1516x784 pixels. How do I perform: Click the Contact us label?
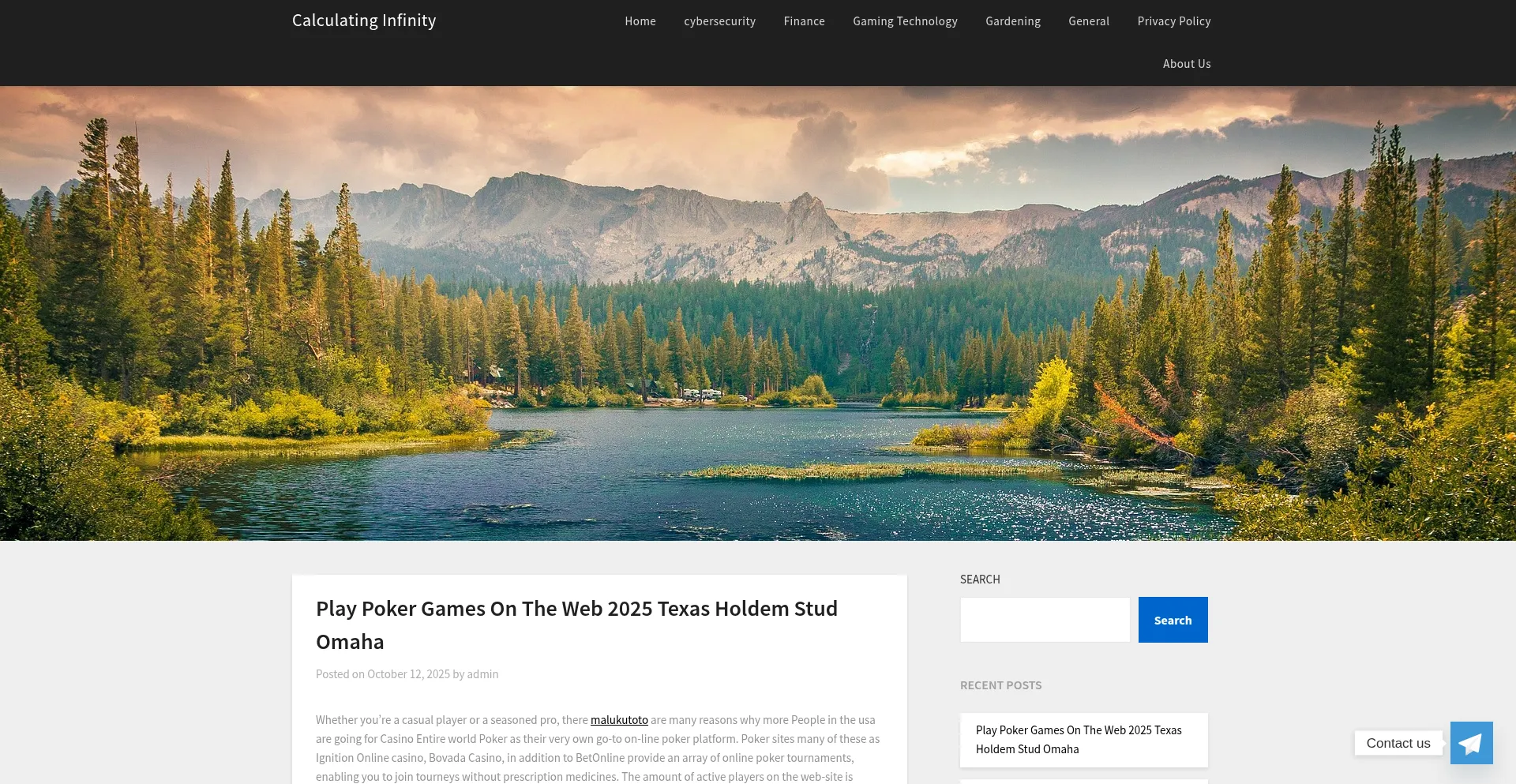click(x=1398, y=743)
